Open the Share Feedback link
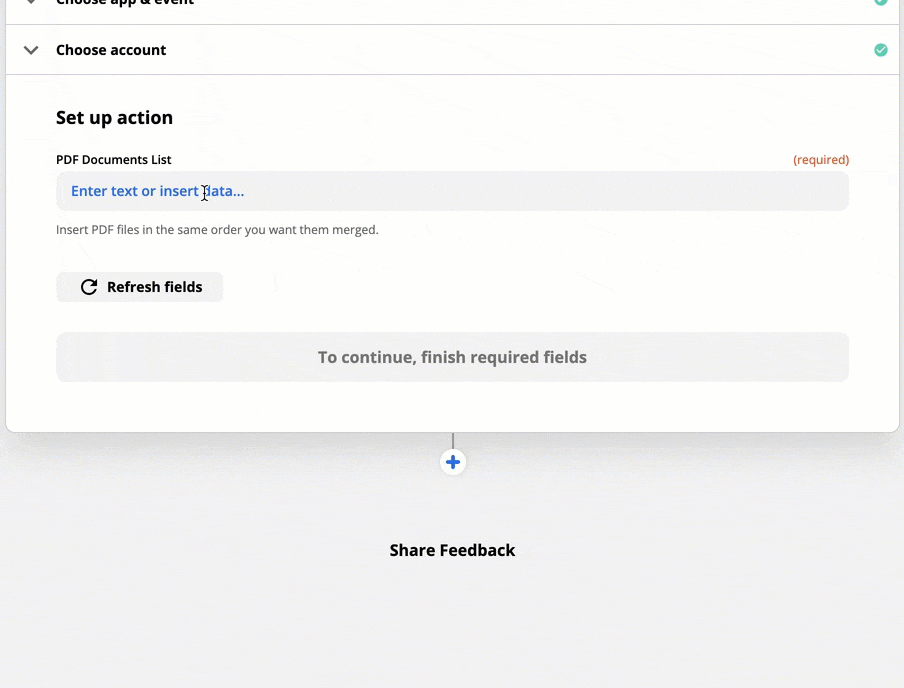 tap(452, 550)
